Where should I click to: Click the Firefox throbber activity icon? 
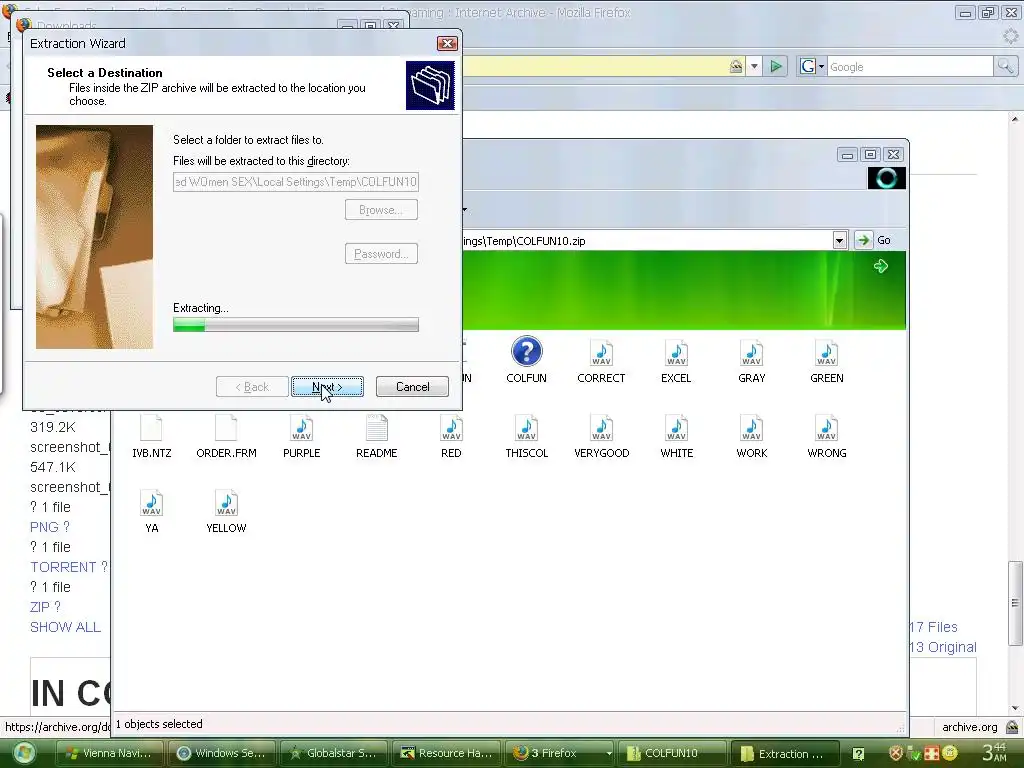pos(1010,36)
